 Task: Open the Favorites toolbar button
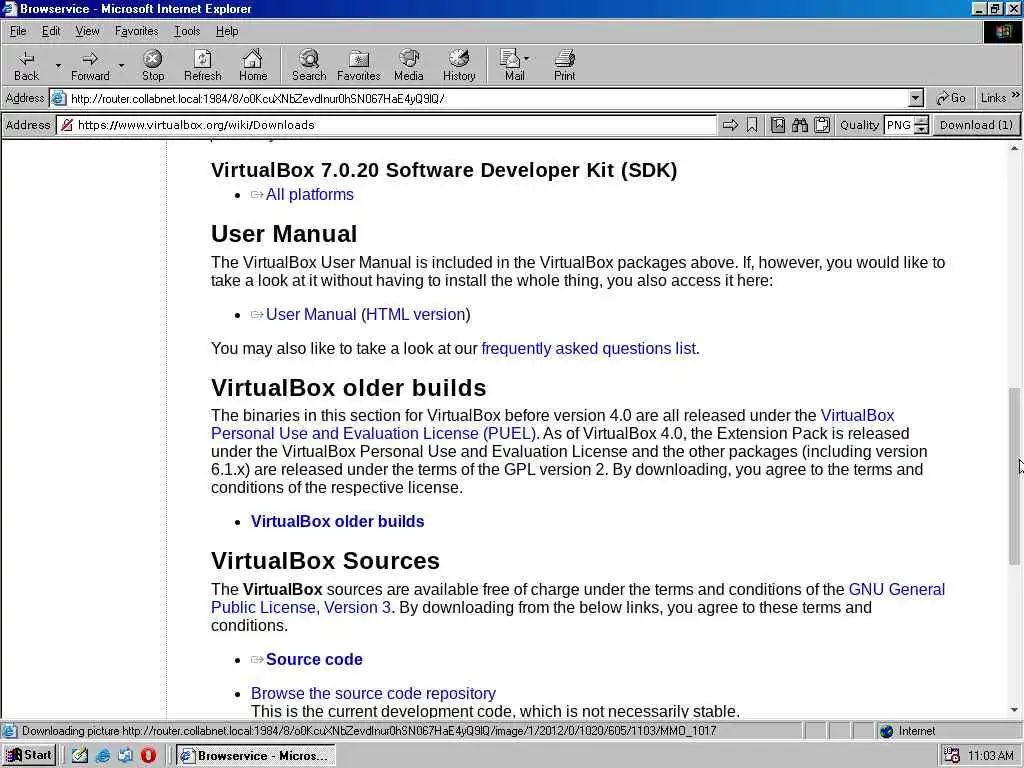coord(359,65)
